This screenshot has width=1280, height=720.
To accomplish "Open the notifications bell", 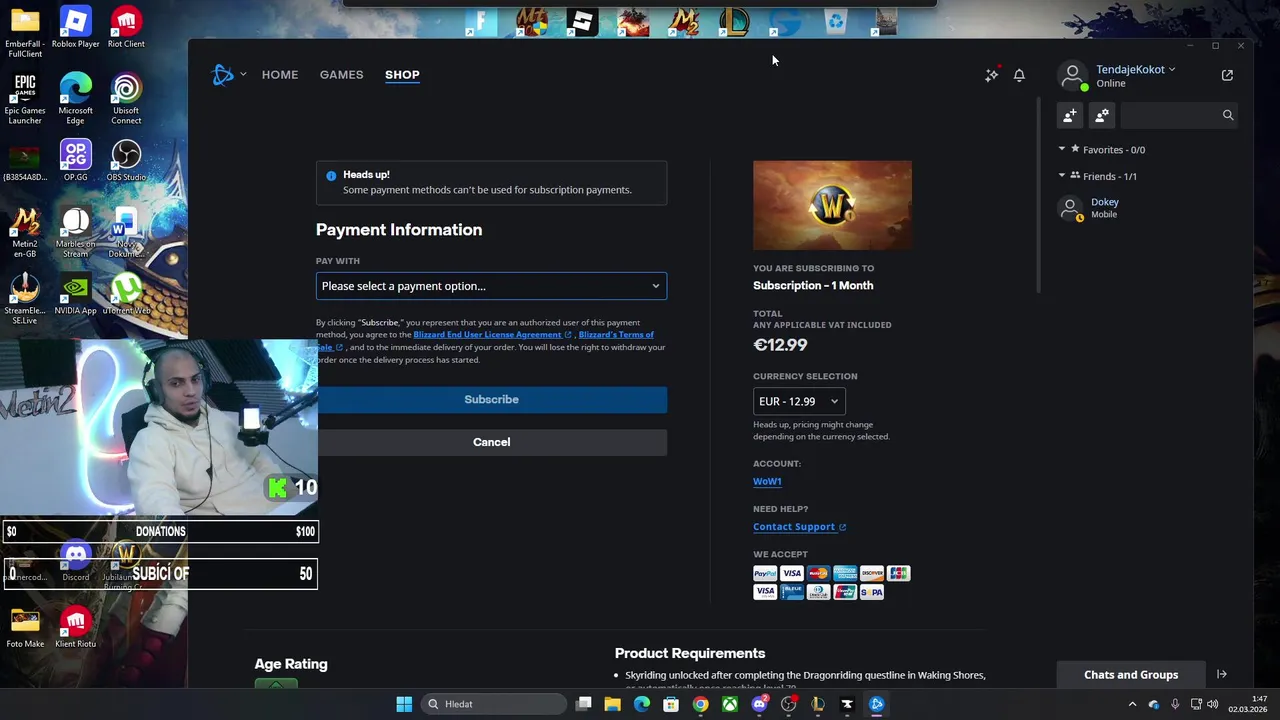I will tap(1019, 75).
